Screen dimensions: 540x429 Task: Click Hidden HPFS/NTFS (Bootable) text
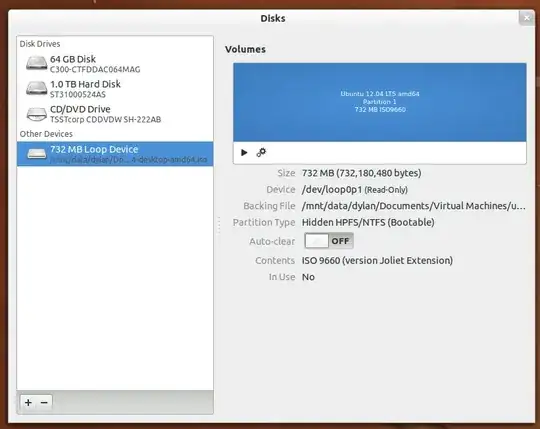pos(368,222)
